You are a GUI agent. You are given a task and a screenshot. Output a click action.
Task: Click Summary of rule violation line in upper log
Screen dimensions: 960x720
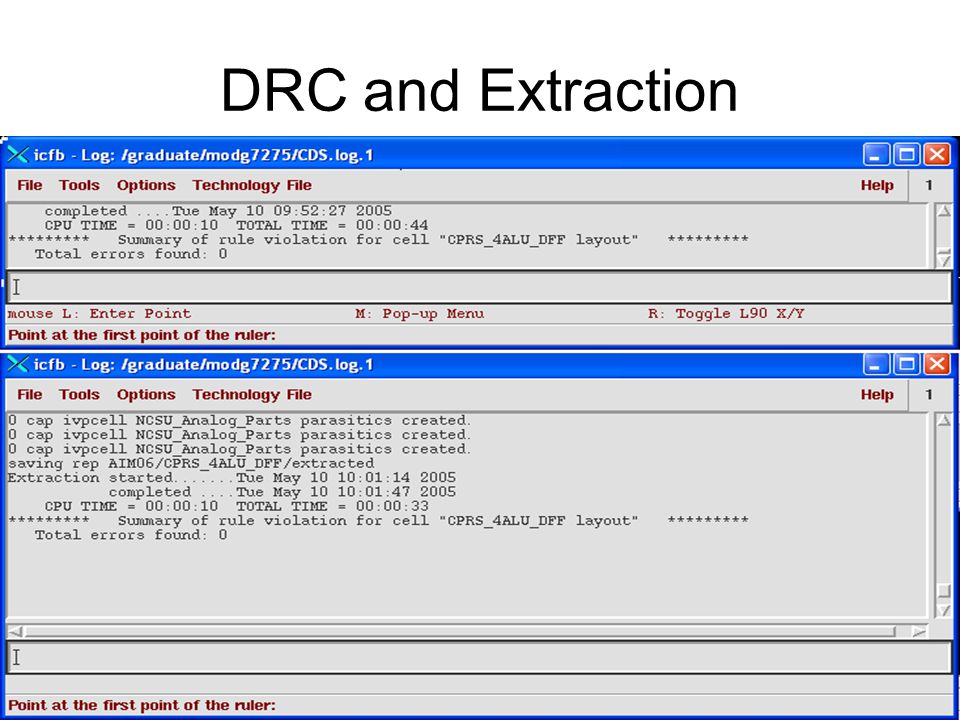378,240
